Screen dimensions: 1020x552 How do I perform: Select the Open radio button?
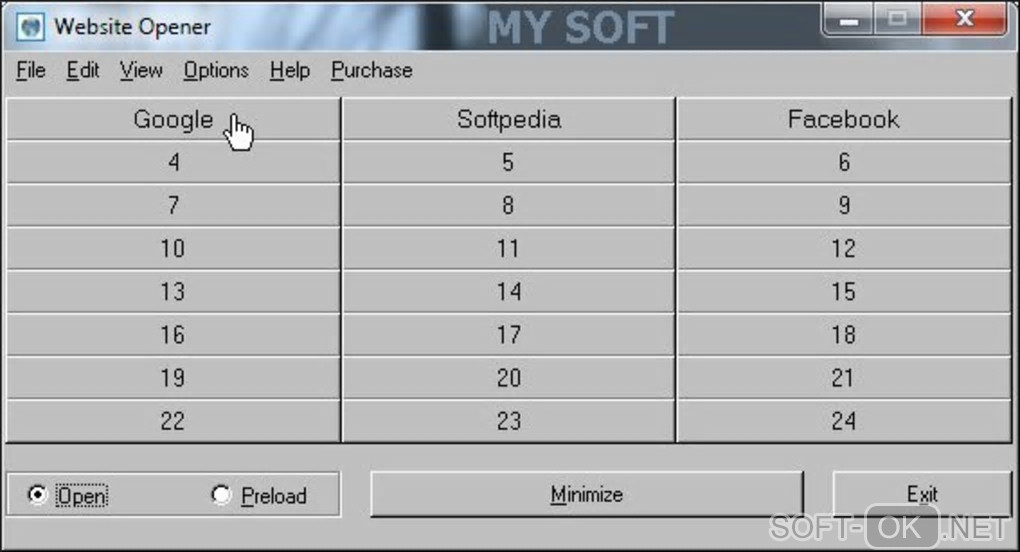coord(38,495)
